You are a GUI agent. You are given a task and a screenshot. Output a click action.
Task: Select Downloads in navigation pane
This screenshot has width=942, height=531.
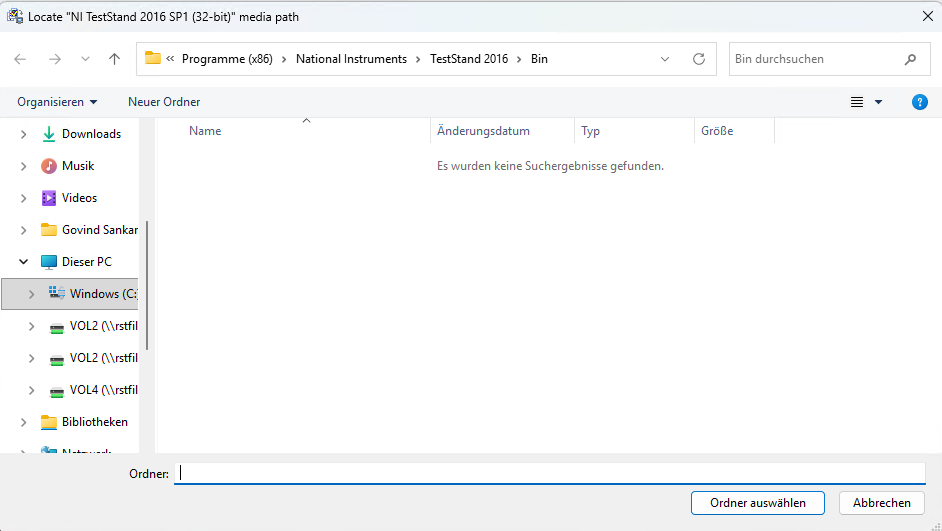coord(91,134)
